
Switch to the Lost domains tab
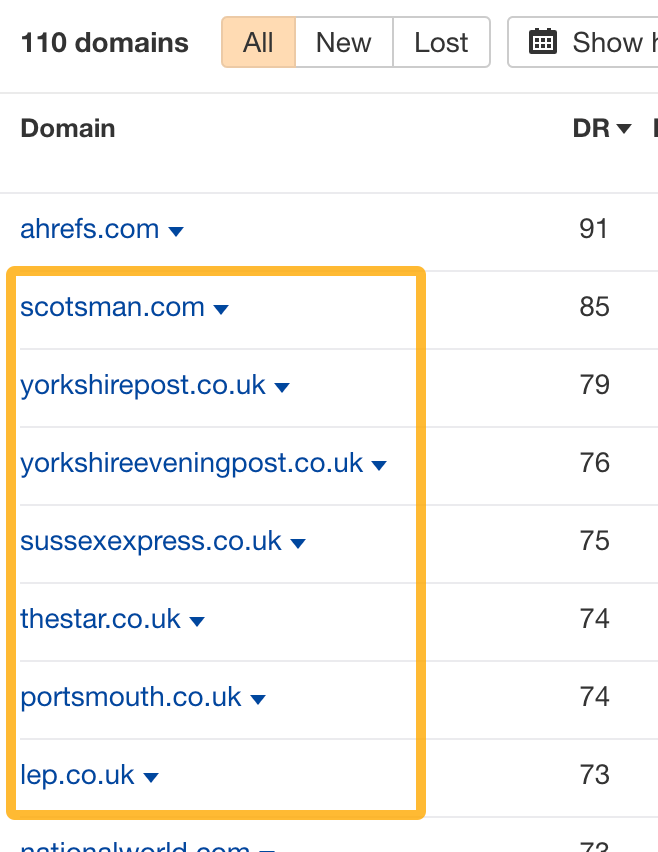[x=440, y=42]
